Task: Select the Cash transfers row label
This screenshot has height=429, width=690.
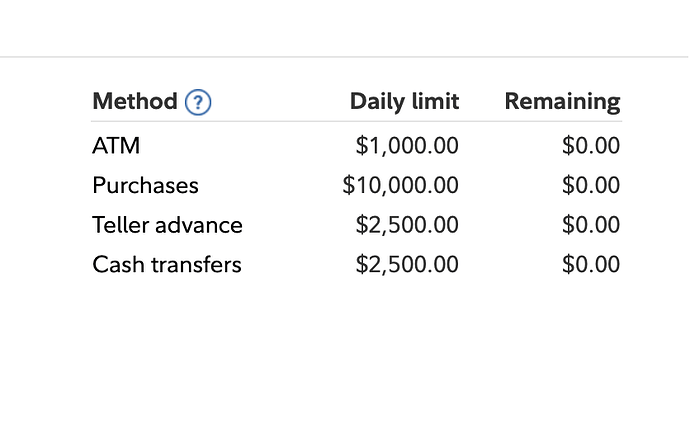Action: (167, 265)
